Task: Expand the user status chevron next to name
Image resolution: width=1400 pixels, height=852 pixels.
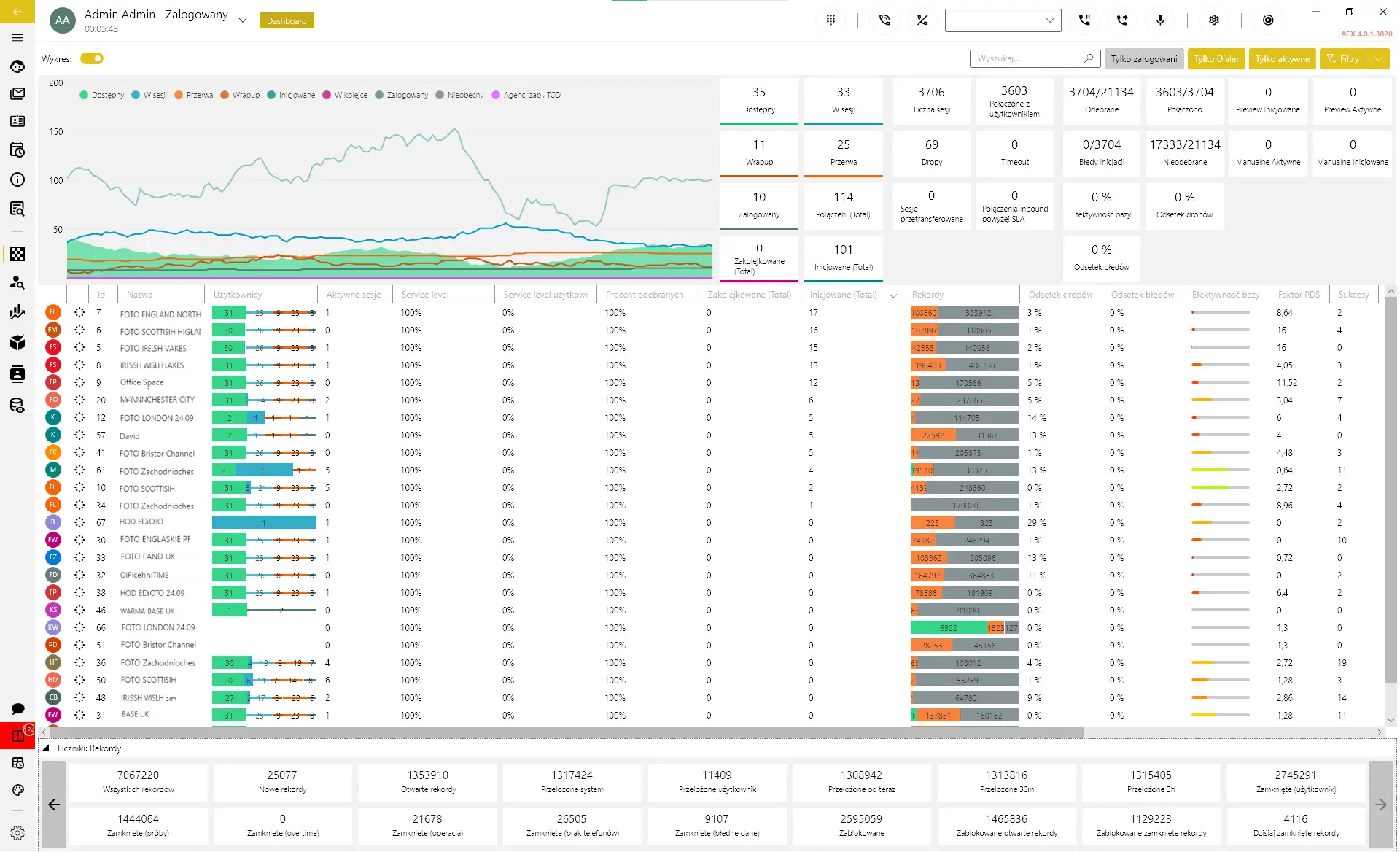Action: point(243,20)
